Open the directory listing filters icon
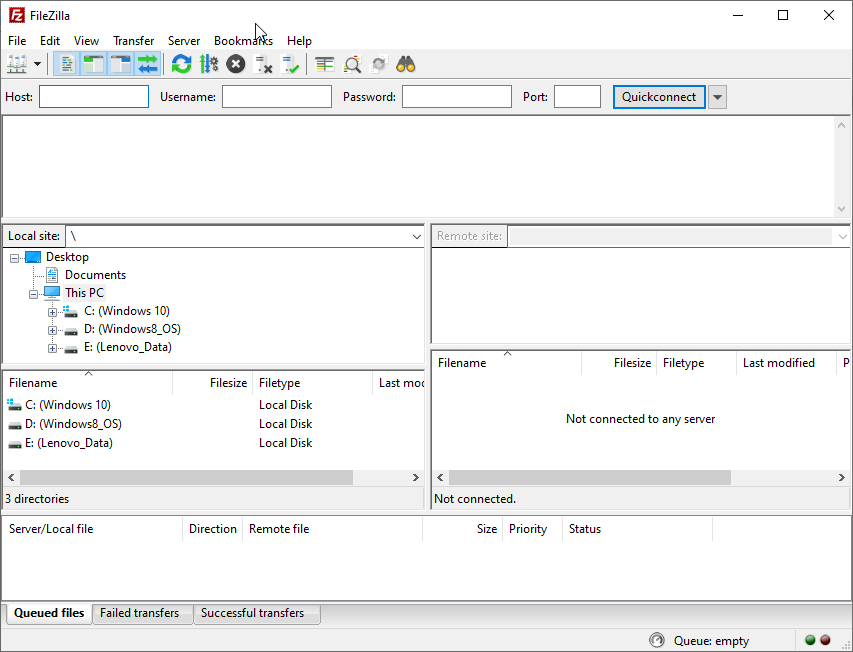Viewport: 853px width, 652px height. click(x=325, y=65)
